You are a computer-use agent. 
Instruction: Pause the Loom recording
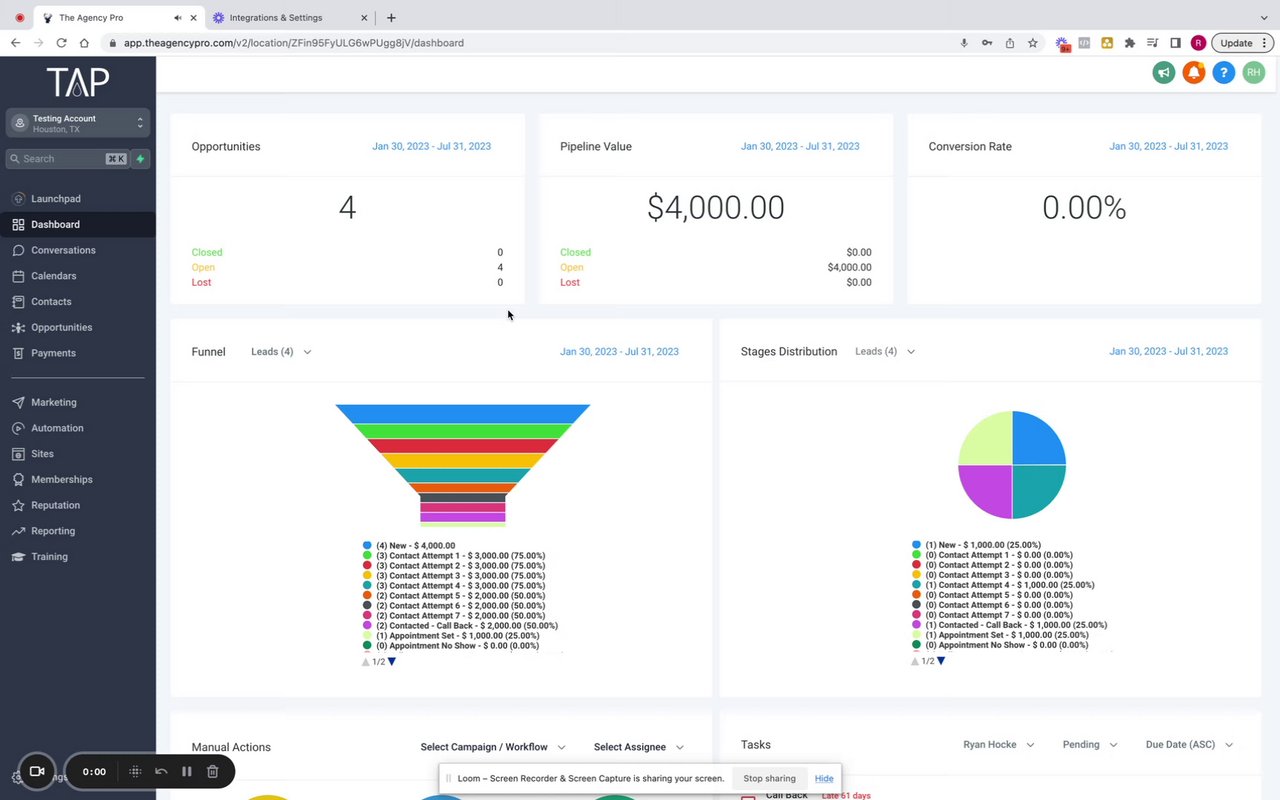tap(186, 771)
